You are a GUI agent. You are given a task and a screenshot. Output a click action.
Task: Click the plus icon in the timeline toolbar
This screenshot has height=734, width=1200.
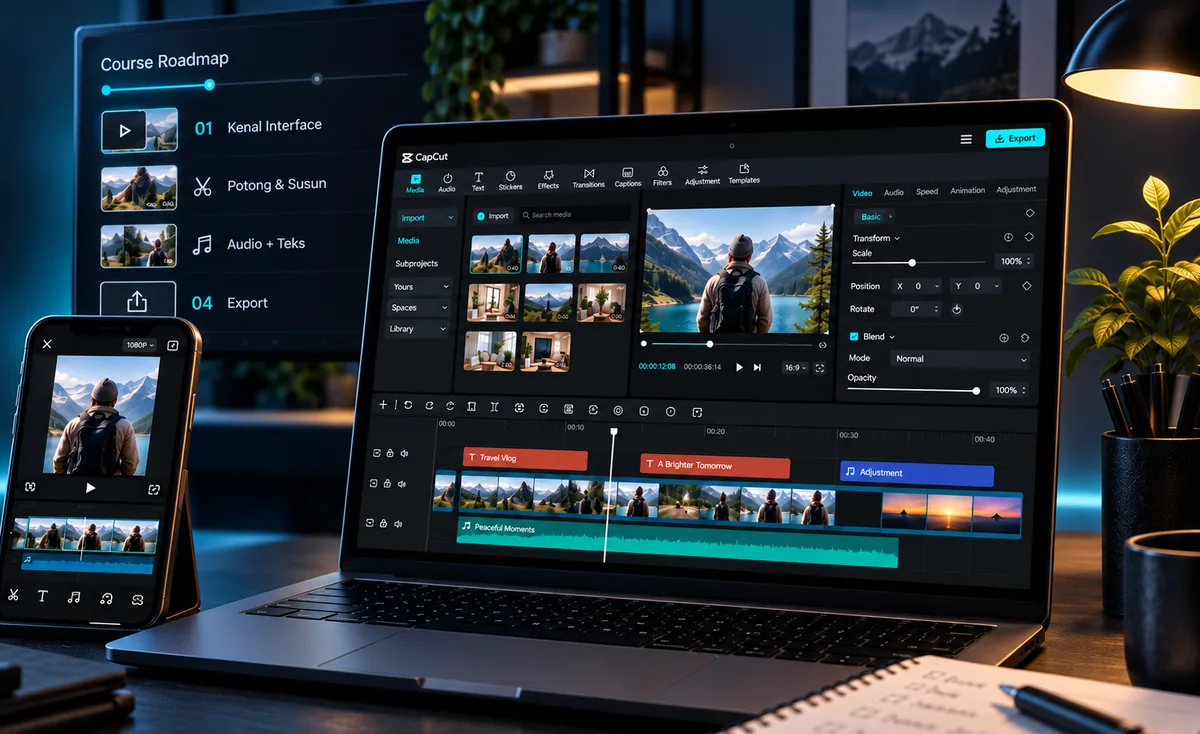[x=383, y=405]
